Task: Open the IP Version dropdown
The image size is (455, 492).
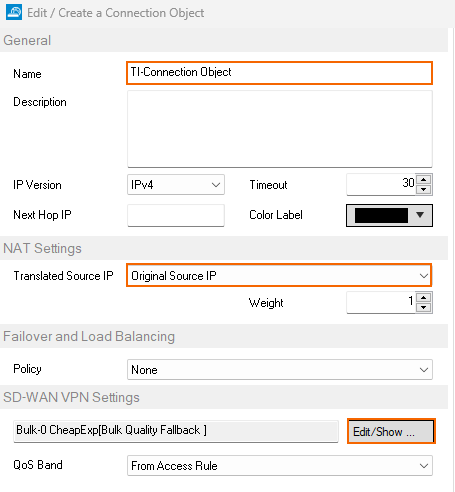Action: click(176, 184)
